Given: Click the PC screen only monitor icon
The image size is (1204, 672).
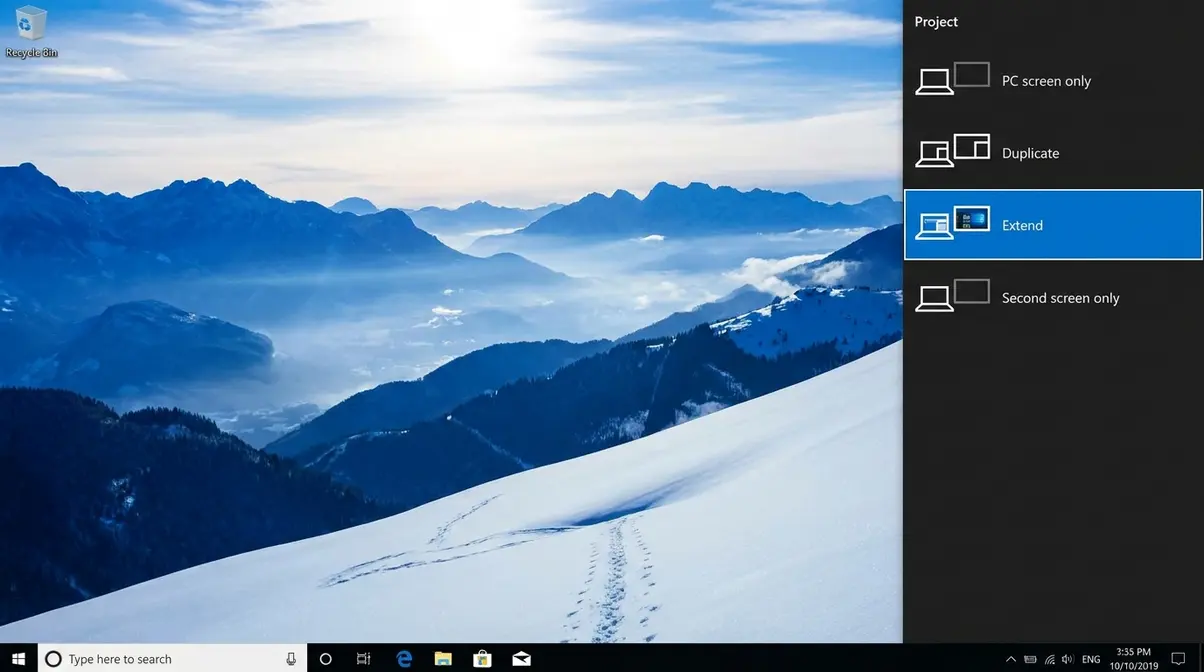Looking at the screenshot, I should click(x=953, y=79).
